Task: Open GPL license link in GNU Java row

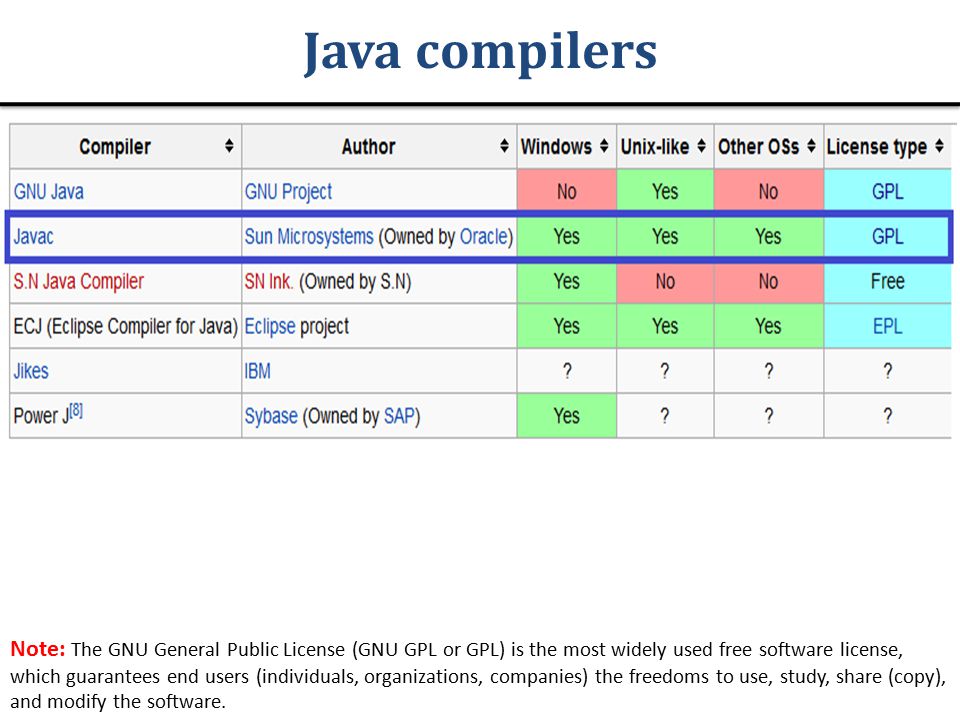Action: point(888,192)
